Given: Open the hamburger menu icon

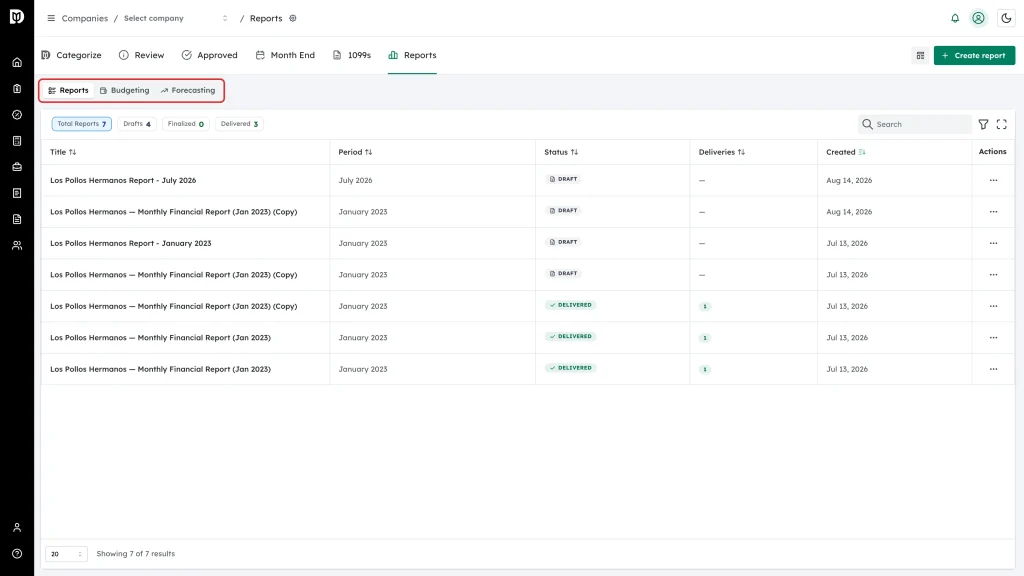Looking at the screenshot, I should pos(51,18).
